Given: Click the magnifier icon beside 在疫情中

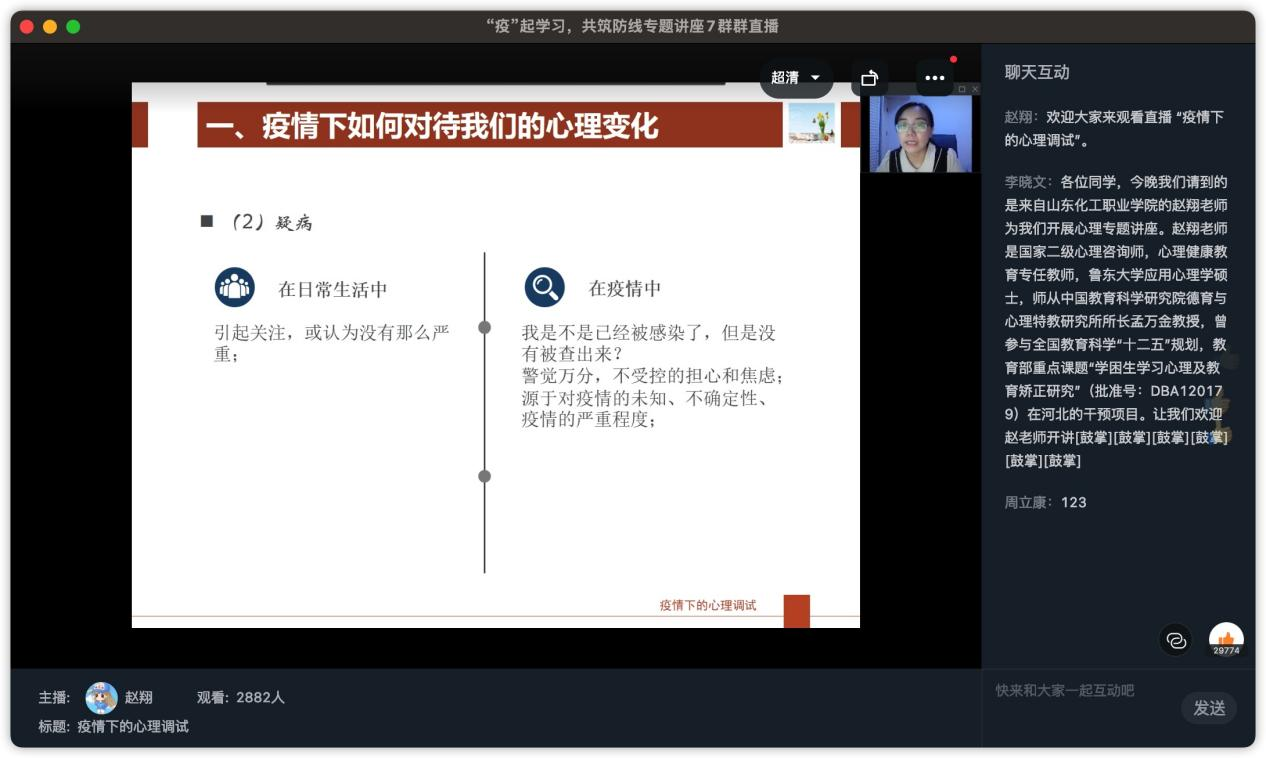Looking at the screenshot, I should pyautogui.click(x=544, y=288).
